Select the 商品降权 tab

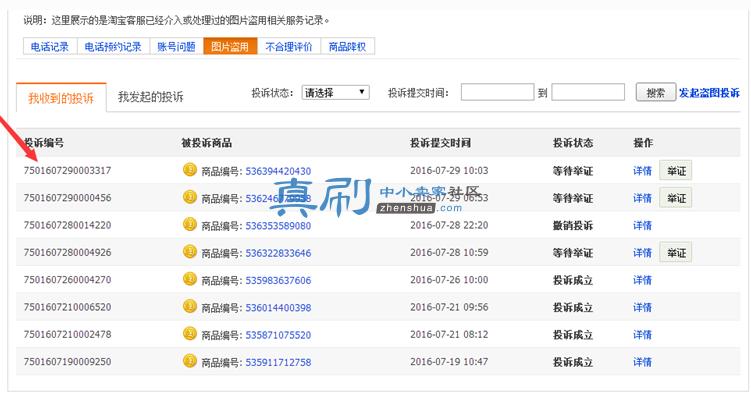pos(347,46)
